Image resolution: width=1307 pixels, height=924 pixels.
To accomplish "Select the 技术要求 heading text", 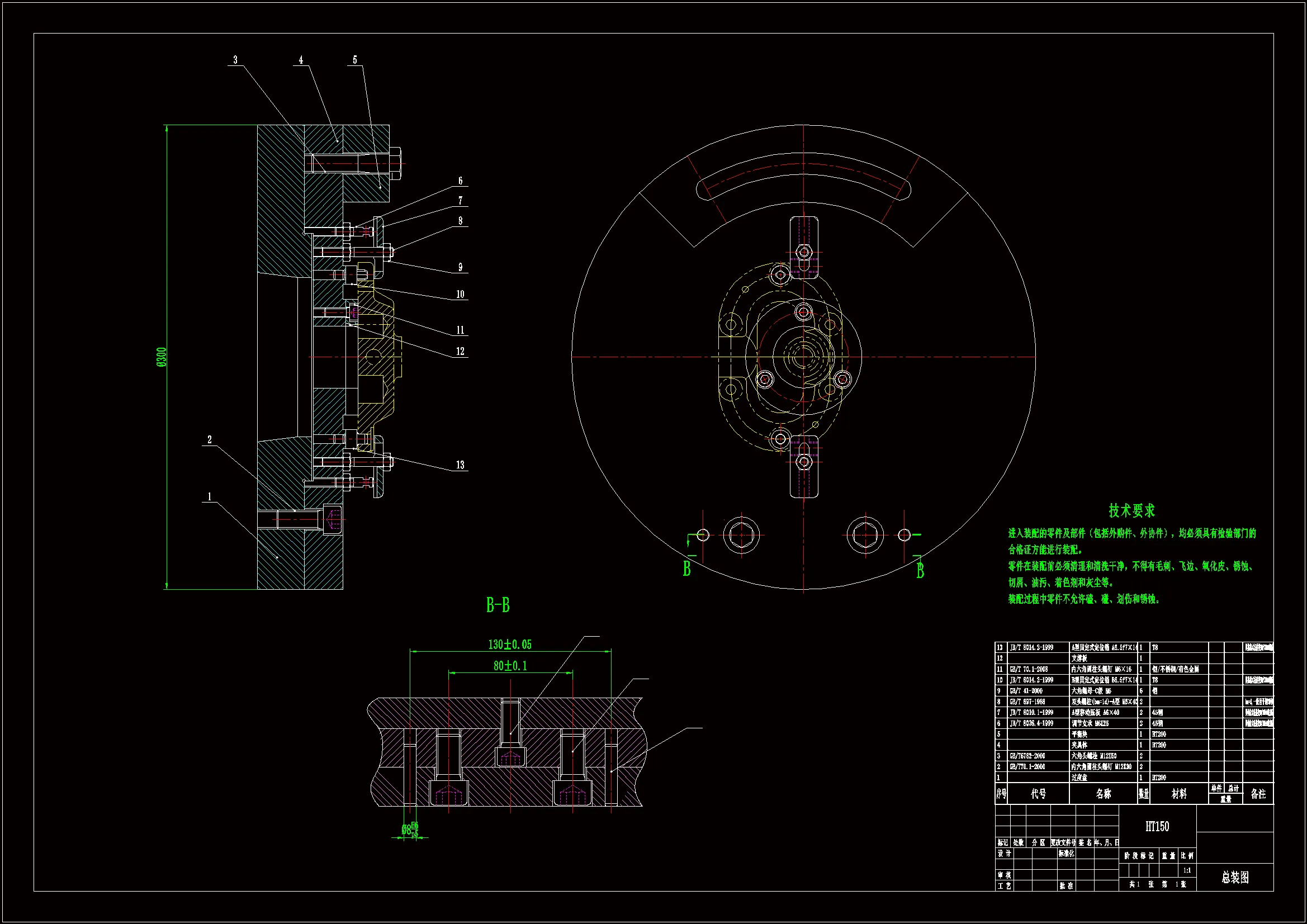I will coord(1131,511).
